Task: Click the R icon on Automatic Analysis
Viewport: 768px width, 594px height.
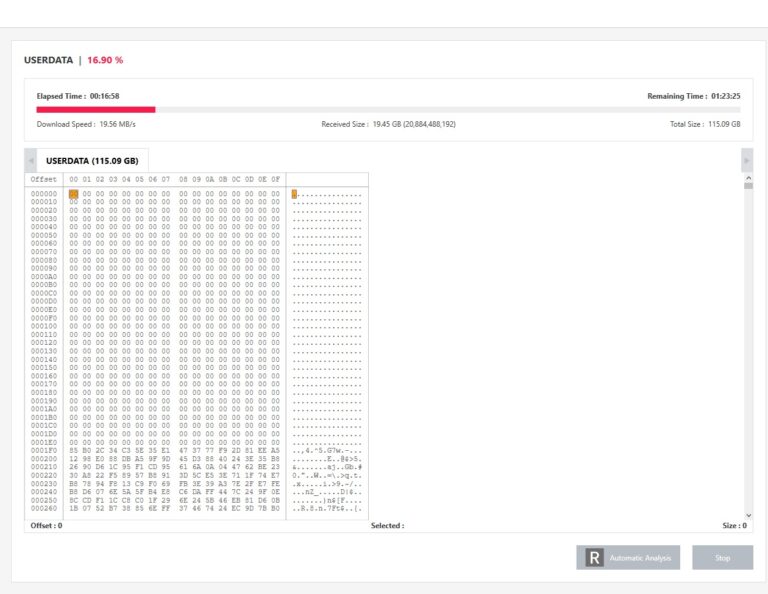Action: (x=594, y=558)
